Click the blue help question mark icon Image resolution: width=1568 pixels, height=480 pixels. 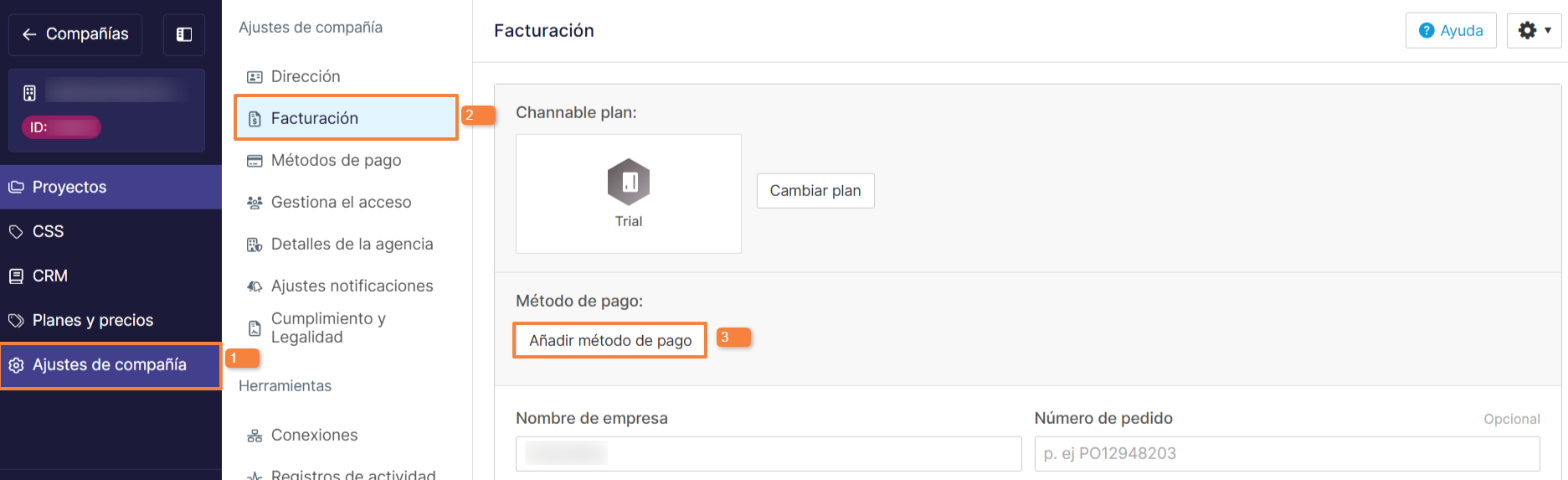1427,31
